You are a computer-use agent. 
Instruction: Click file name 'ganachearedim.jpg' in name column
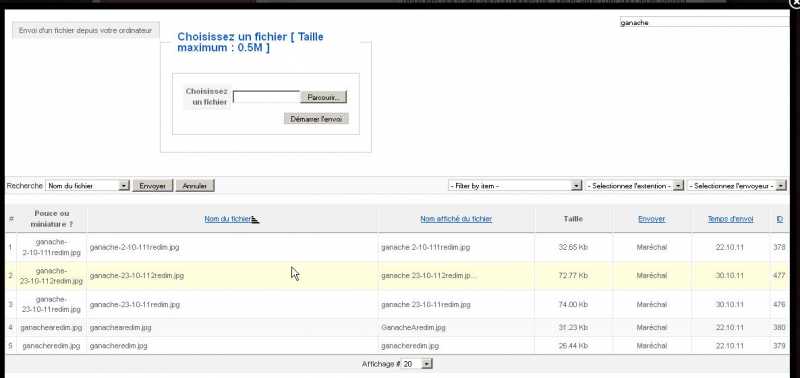(x=120, y=327)
